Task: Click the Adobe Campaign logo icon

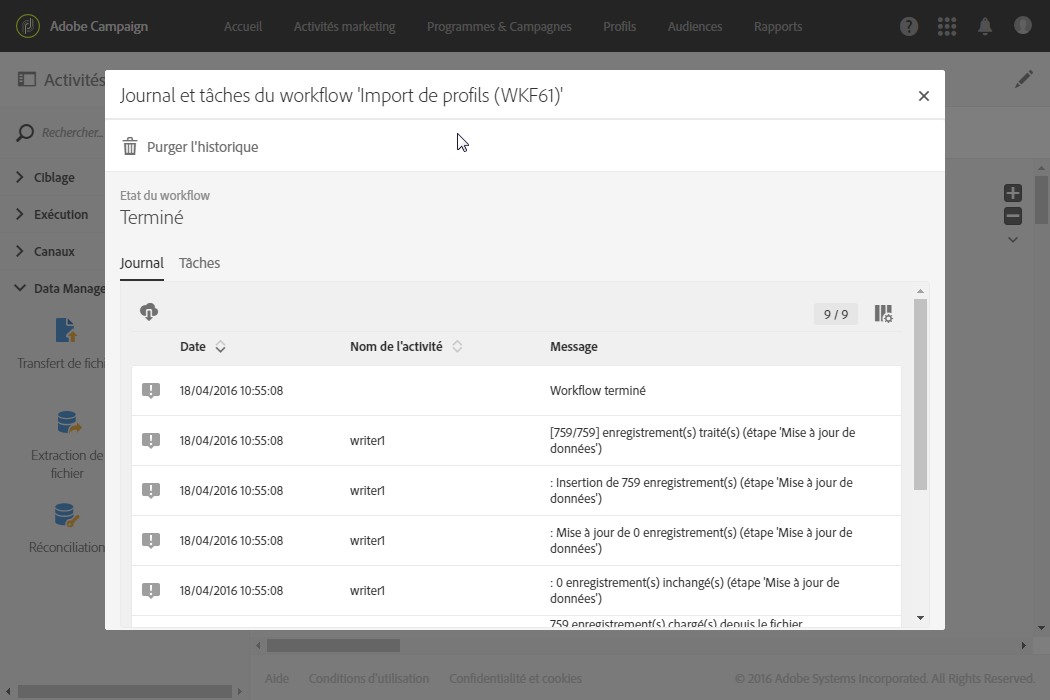Action: [27, 26]
